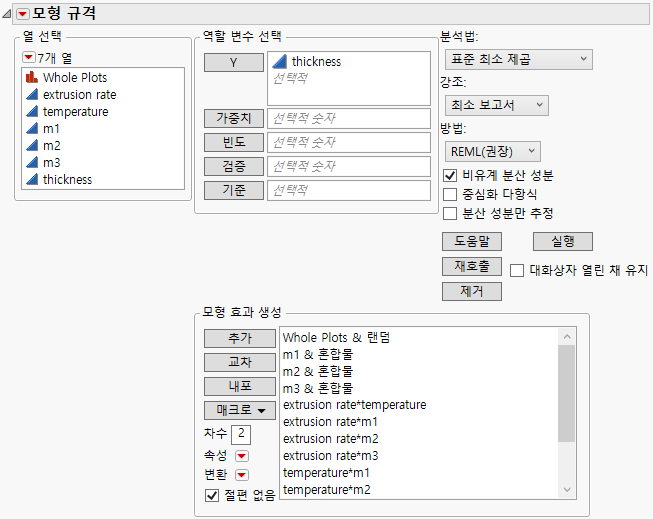This screenshot has width=653, height=519.
Task: Click the 재호출 button
Action: (472, 266)
